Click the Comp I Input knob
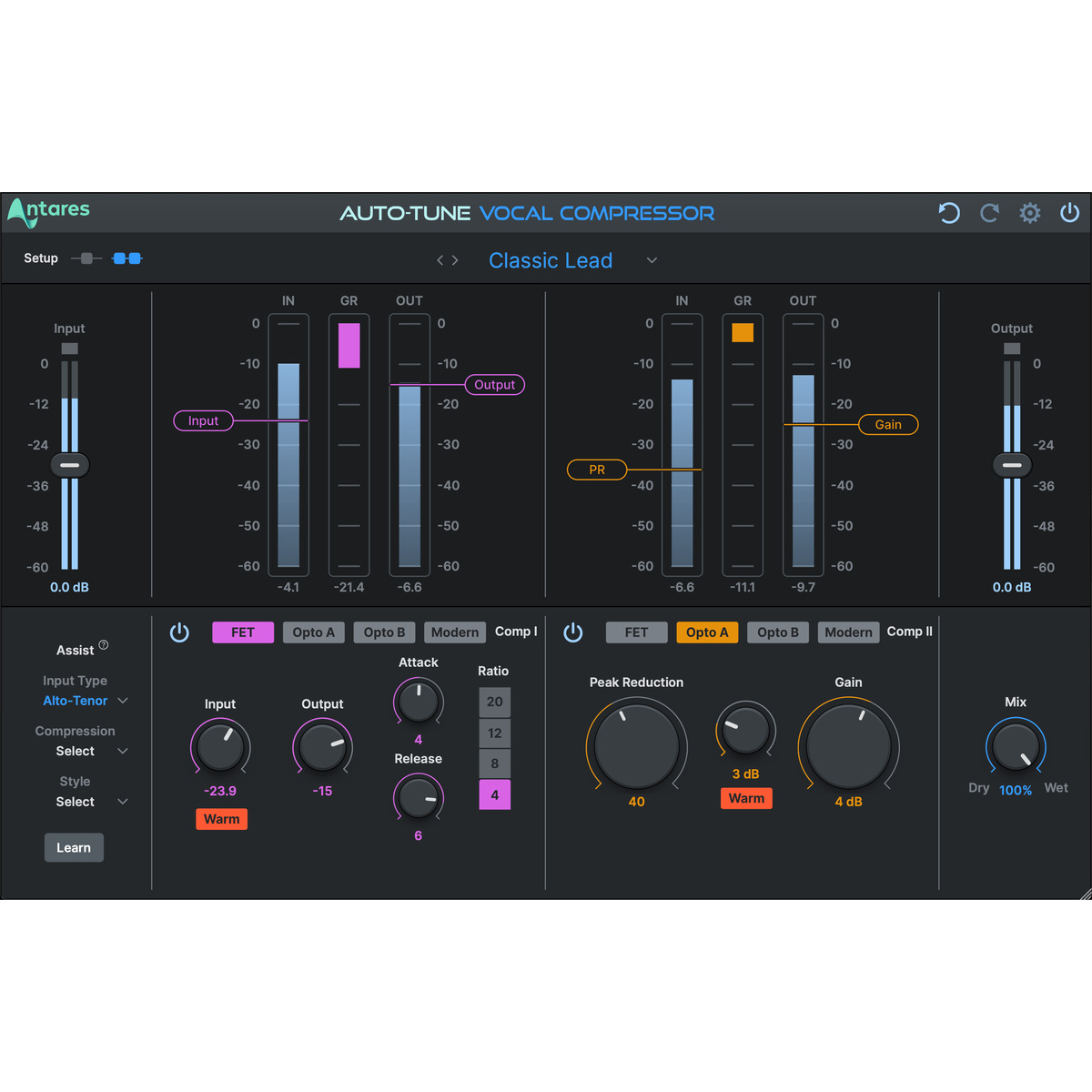 (x=220, y=747)
